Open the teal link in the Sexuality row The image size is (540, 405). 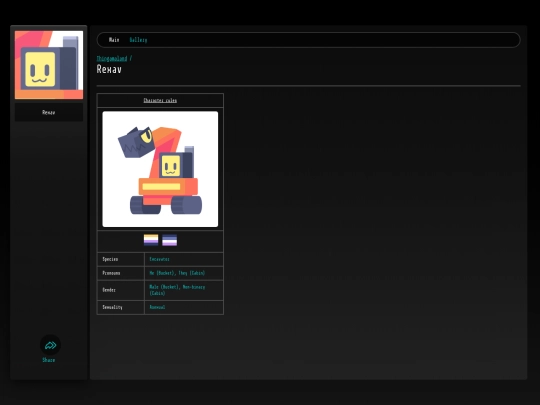point(157,307)
